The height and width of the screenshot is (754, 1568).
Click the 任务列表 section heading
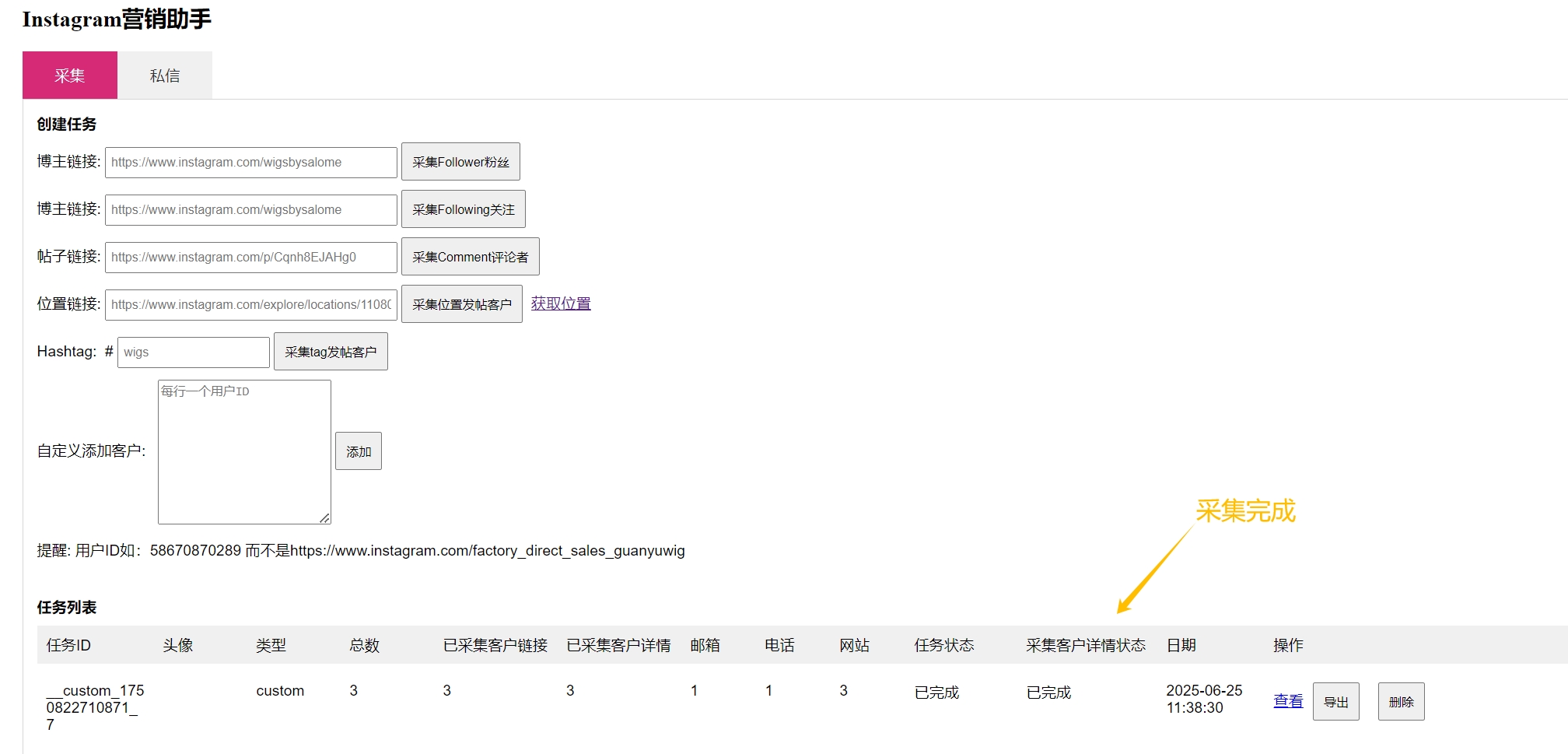[x=67, y=608]
